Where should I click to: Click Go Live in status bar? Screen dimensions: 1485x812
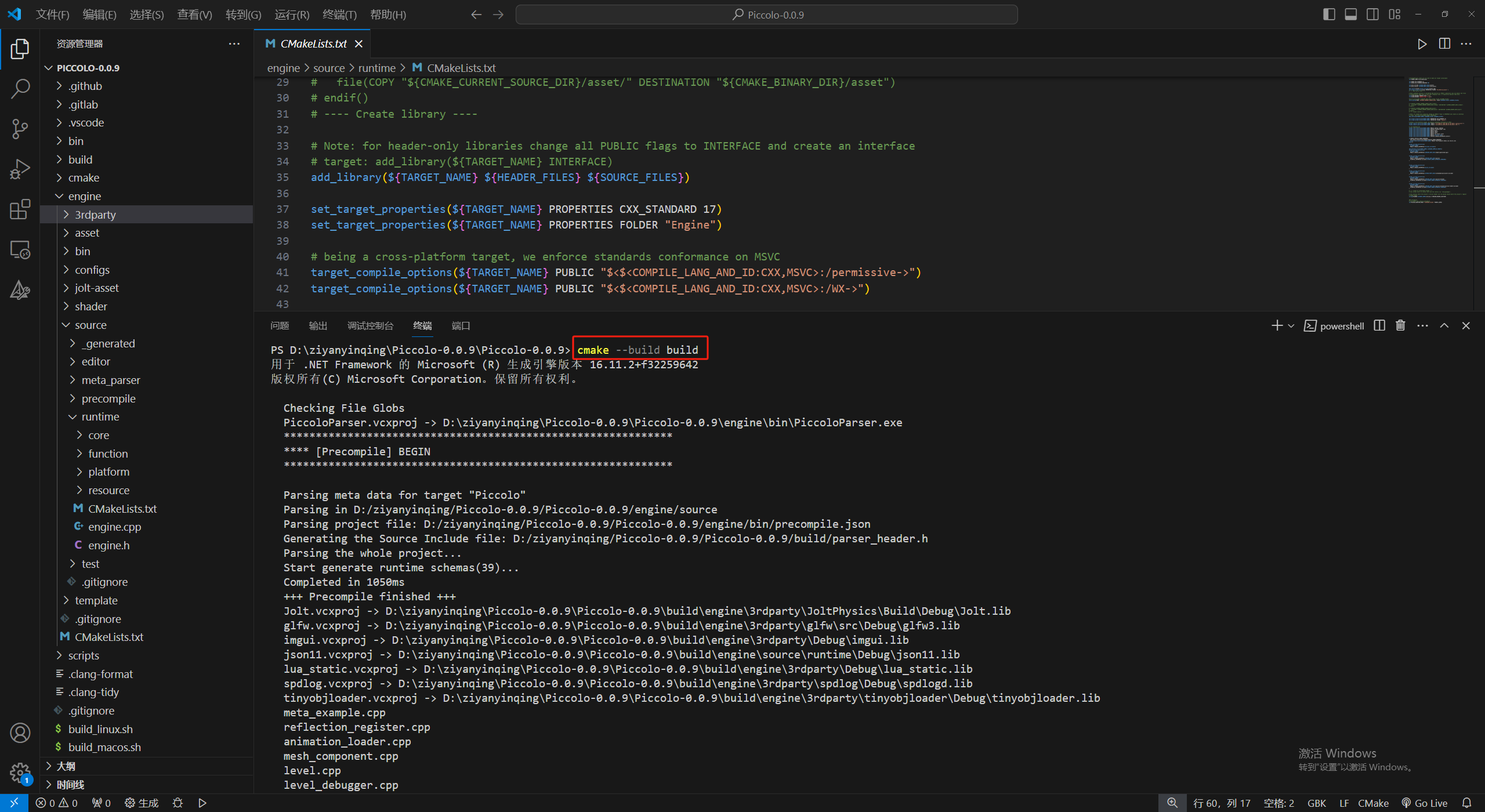click(1425, 803)
